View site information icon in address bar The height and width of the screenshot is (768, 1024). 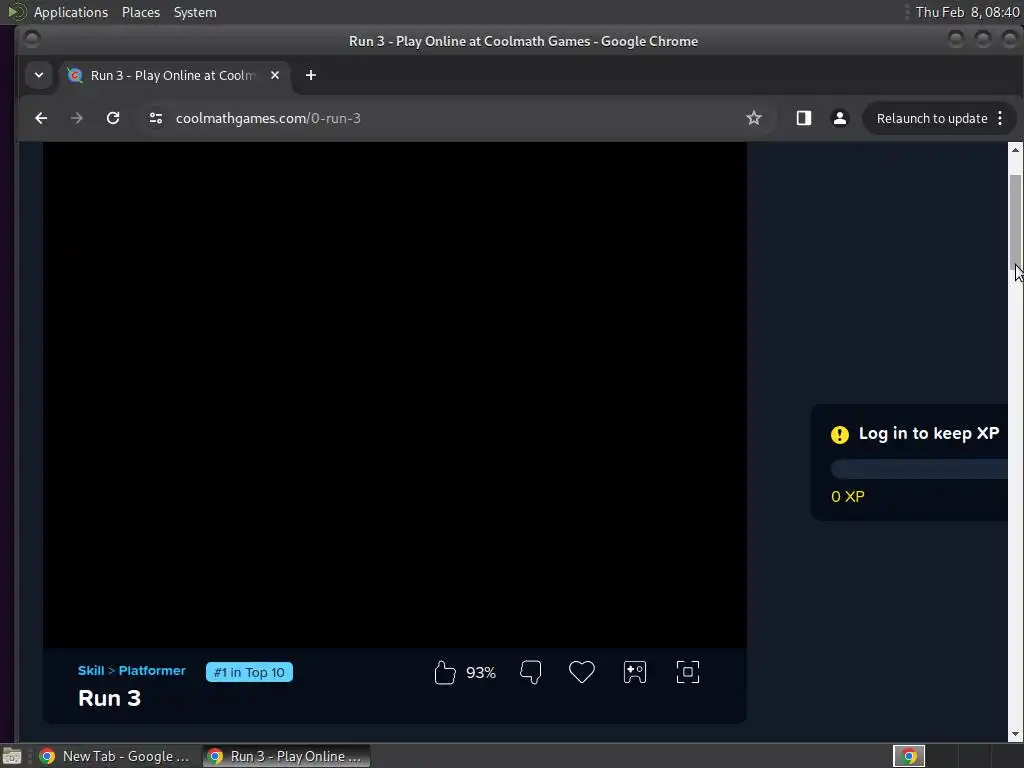pyautogui.click(x=155, y=118)
